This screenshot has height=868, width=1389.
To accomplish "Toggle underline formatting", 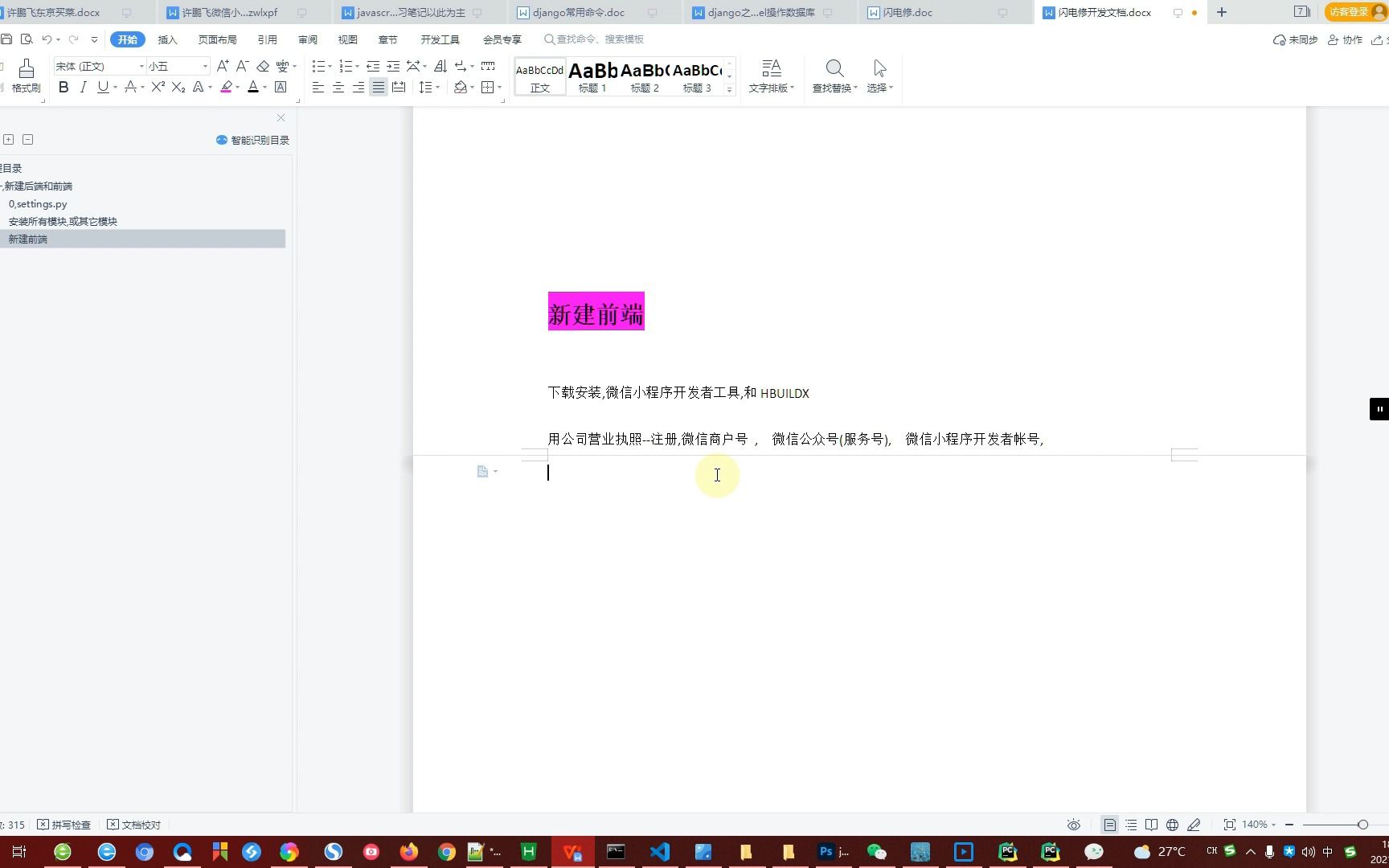I will point(102,88).
